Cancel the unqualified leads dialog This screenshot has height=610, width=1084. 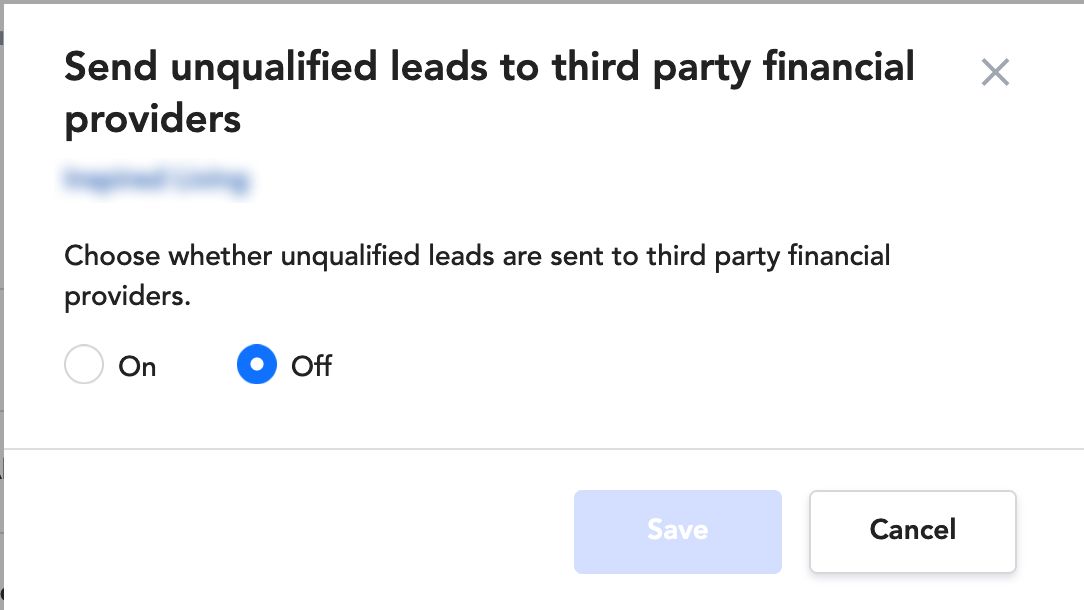[x=913, y=531]
